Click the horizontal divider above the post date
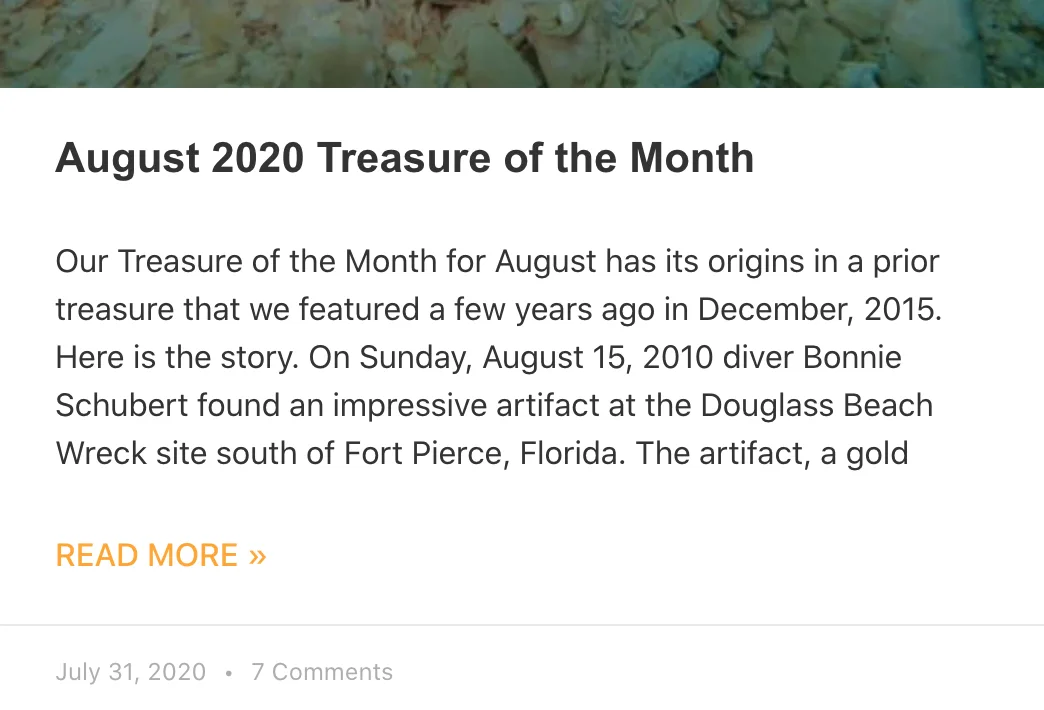 click(522, 625)
